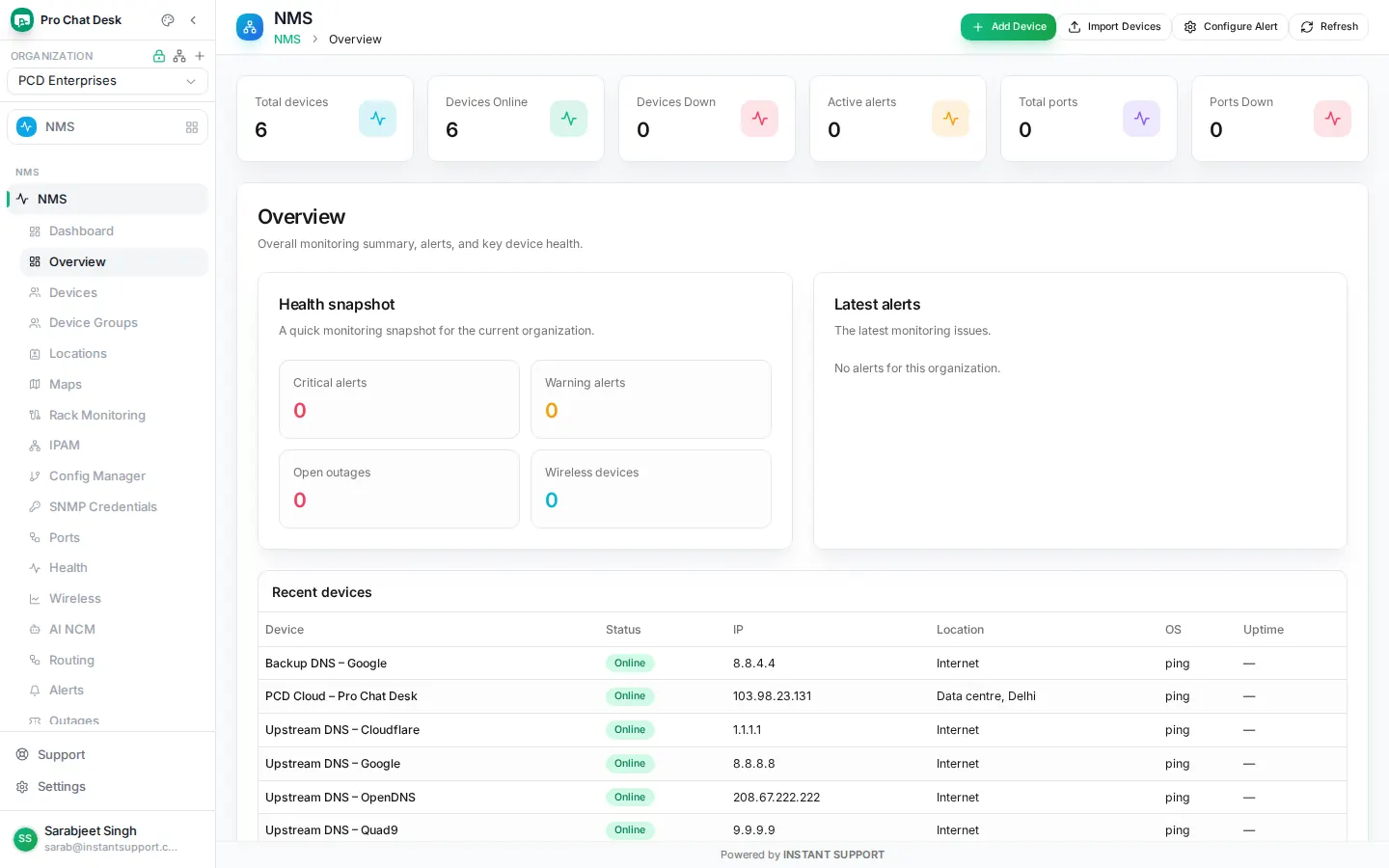Click the Critical alerts count card
Image resolution: width=1389 pixels, height=868 pixels.
(x=399, y=399)
